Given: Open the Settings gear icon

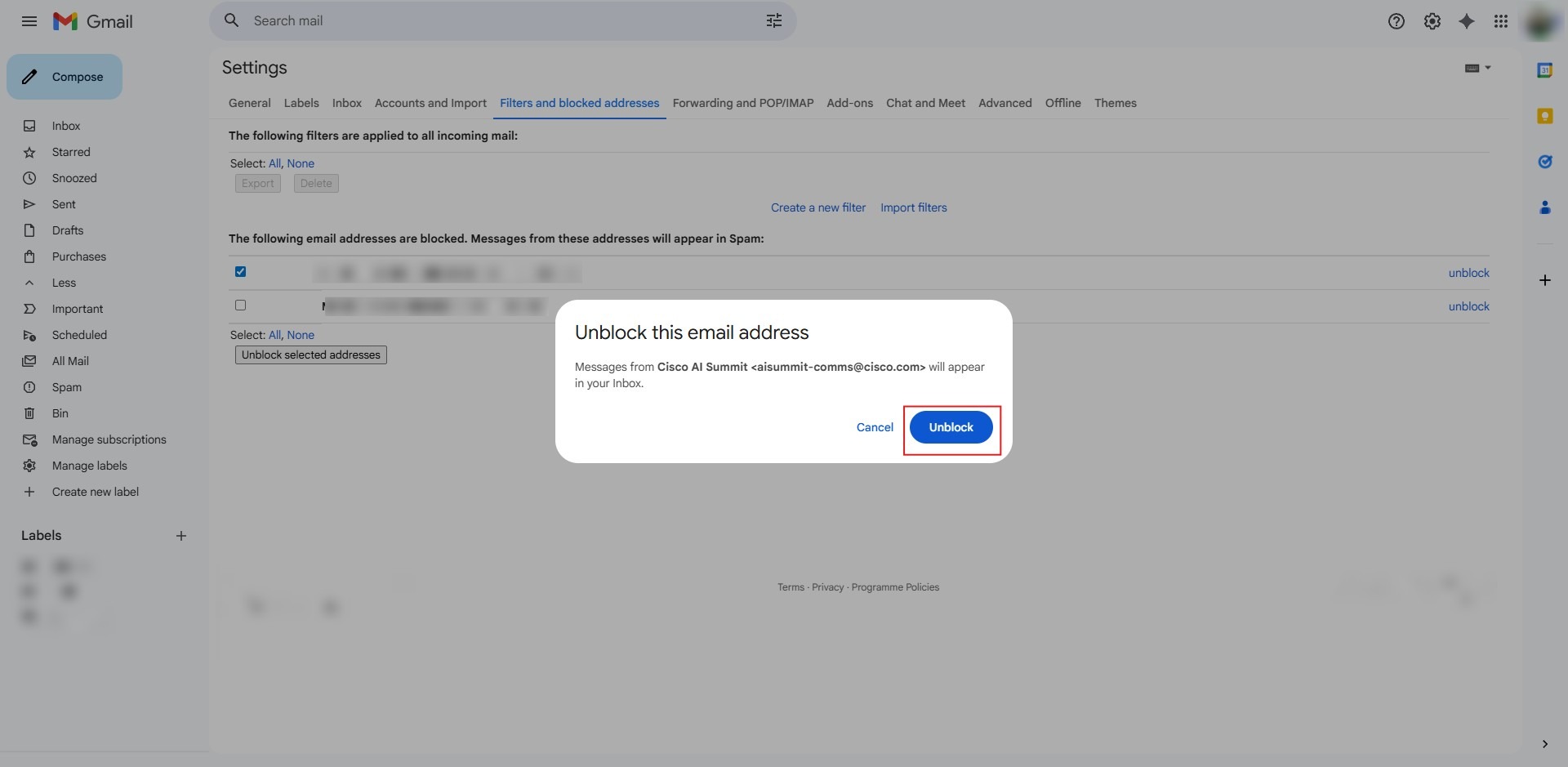Looking at the screenshot, I should (x=1432, y=21).
